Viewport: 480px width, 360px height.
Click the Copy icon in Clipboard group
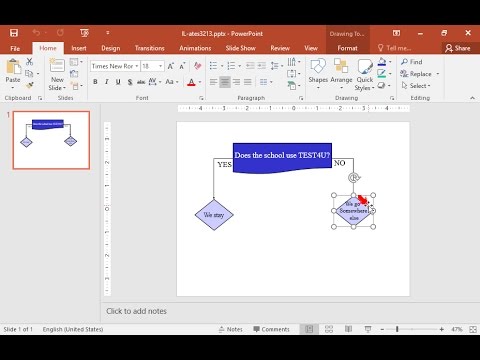29,73
